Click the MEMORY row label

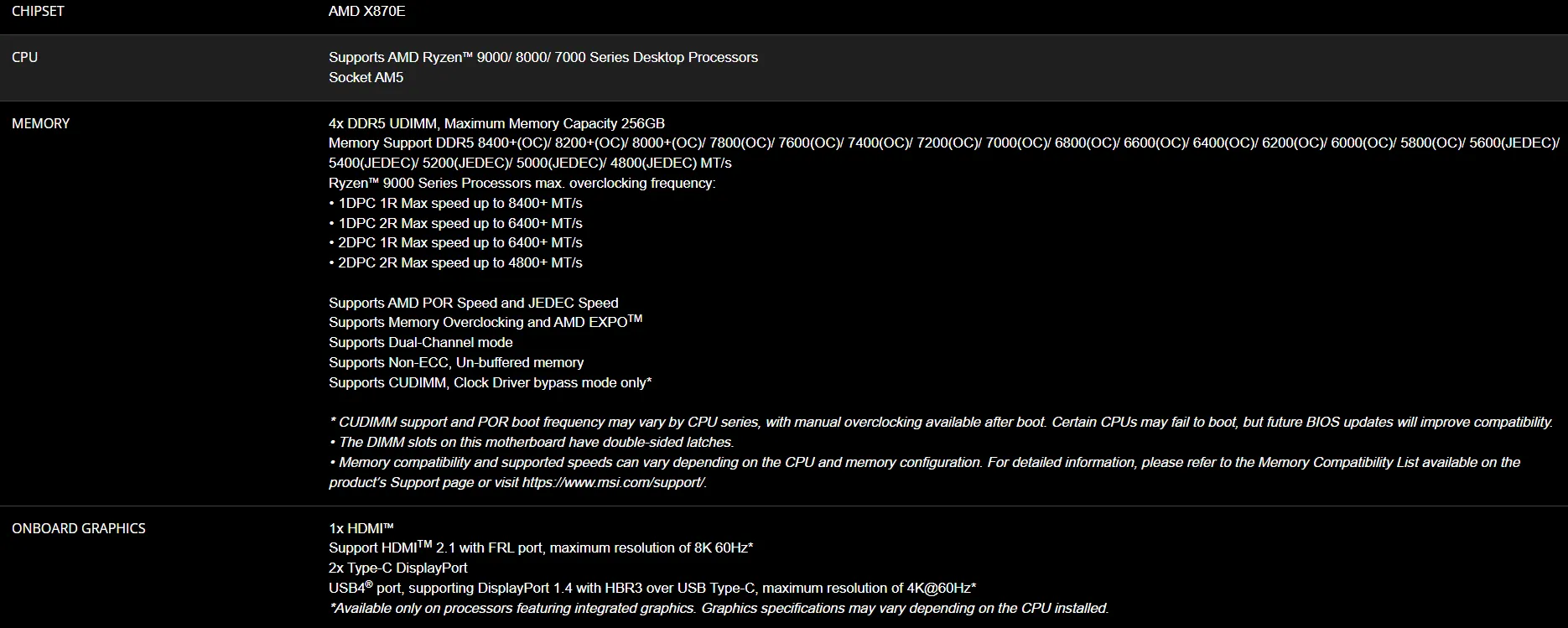[40, 123]
